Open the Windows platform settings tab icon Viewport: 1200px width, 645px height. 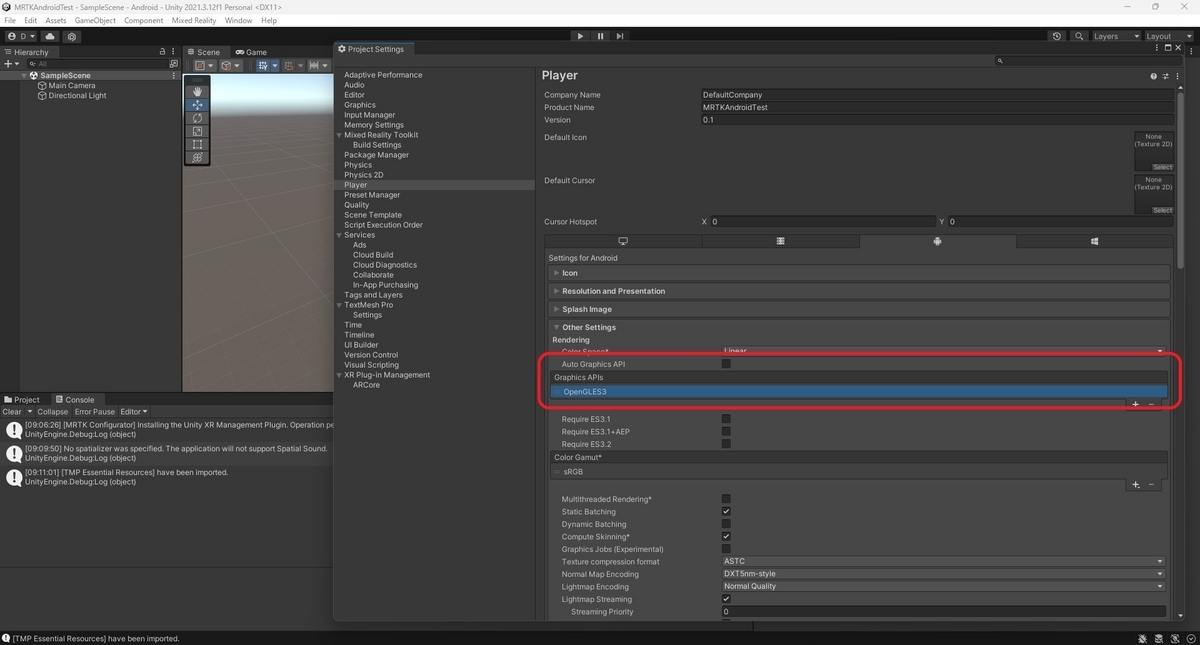click(x=1094, y=241)
